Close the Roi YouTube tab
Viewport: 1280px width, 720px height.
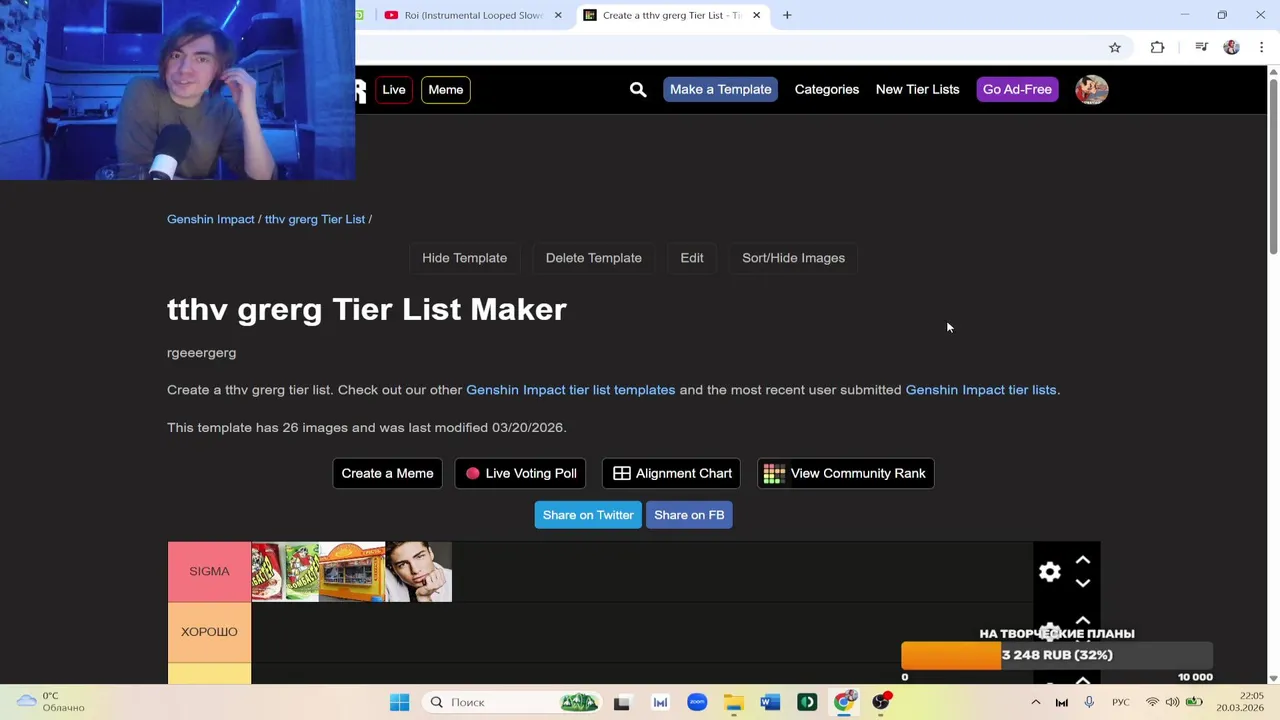point(558,15)
